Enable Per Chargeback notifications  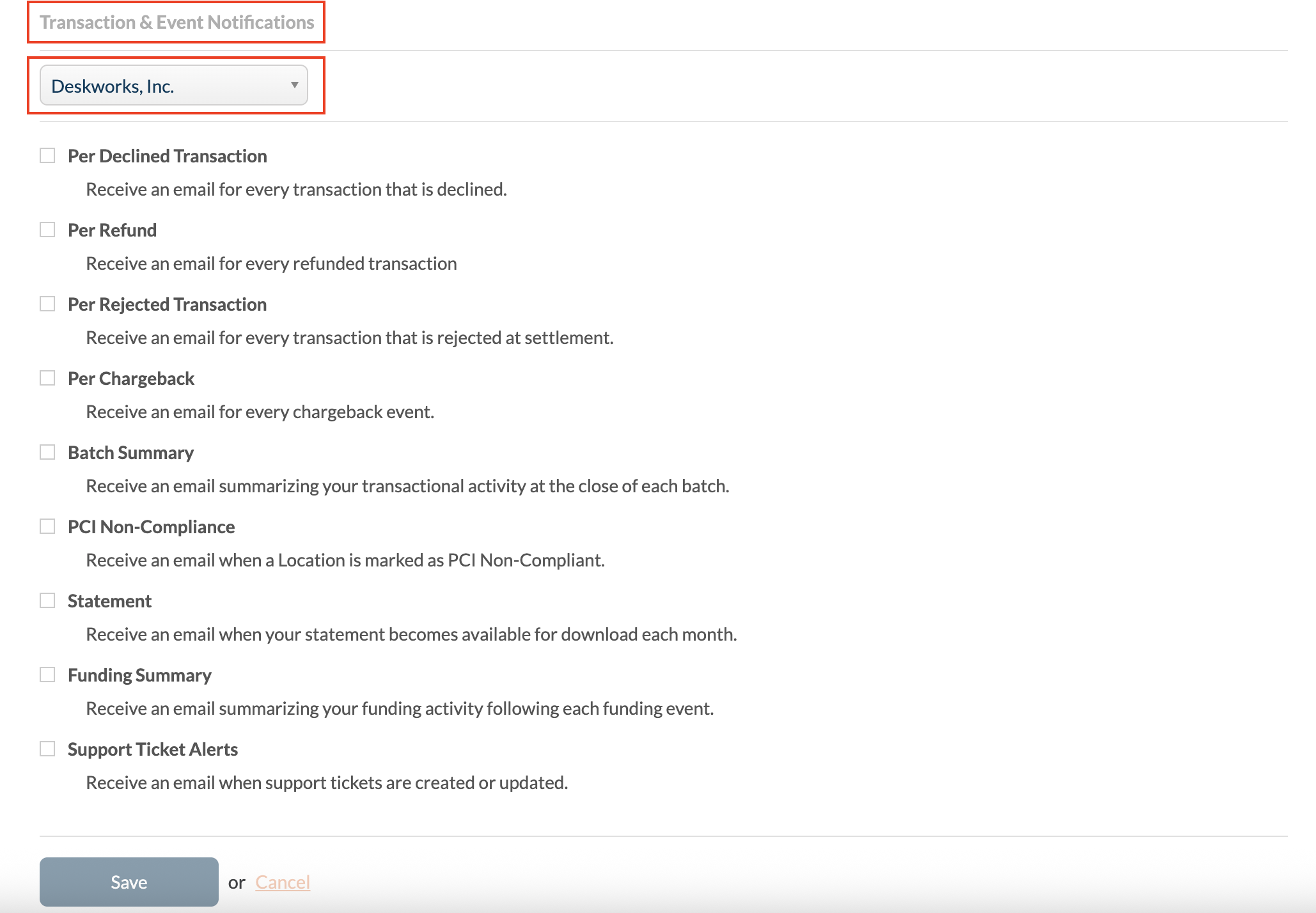(x=47, y=378)
